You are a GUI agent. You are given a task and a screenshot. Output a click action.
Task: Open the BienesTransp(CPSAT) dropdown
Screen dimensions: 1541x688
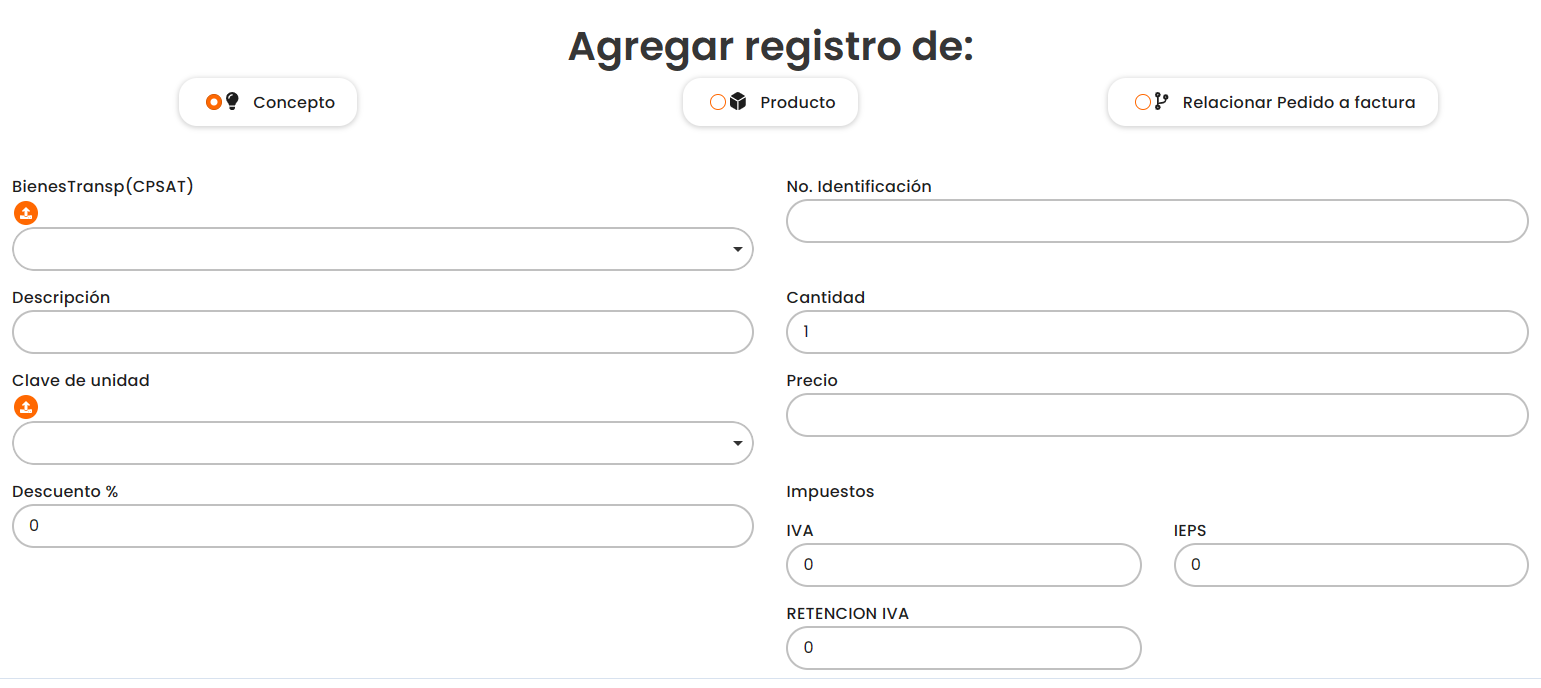pyautogui.click(x=382, y=249)
